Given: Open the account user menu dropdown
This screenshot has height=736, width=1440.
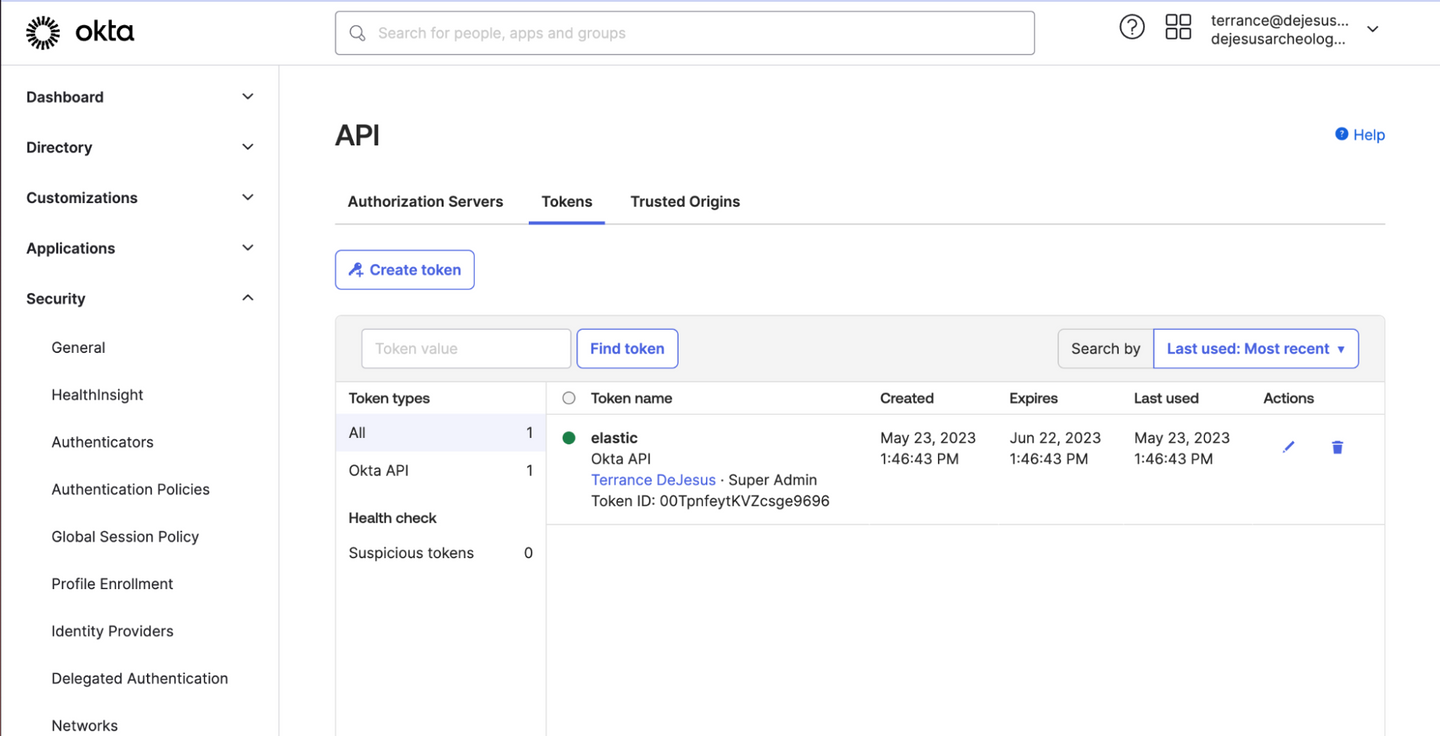Looking at the screenshot, I should click(x=1372, y=29).
